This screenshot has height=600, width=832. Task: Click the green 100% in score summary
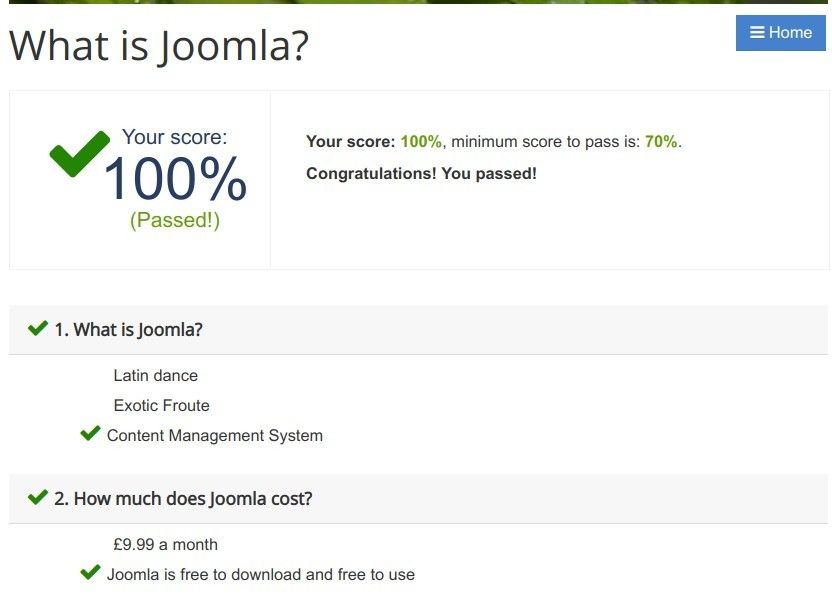pos(421,142)
